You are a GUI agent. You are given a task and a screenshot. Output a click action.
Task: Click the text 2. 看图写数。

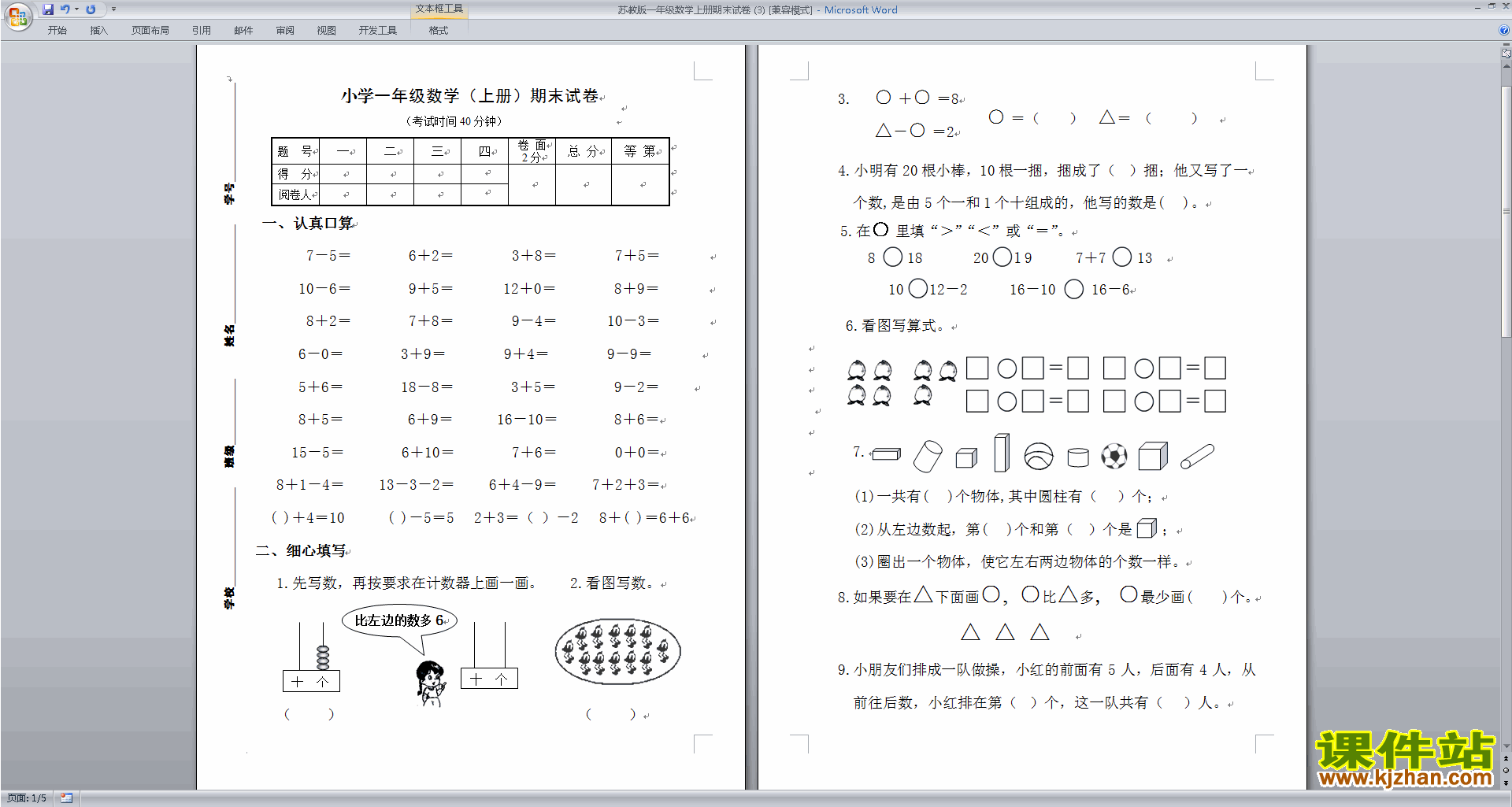613,583
